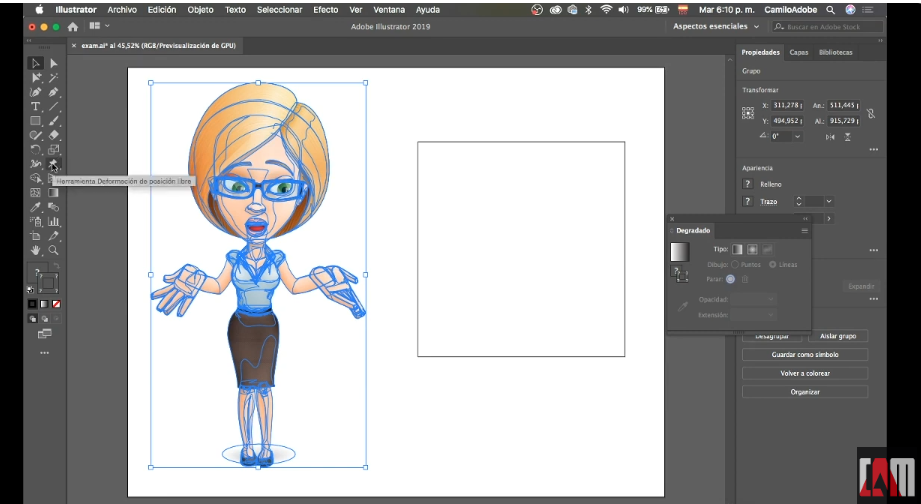Screen dimensions: 921x504
Task: Toggle constrain width and height proportions link
Action: (x=871, y=113)
